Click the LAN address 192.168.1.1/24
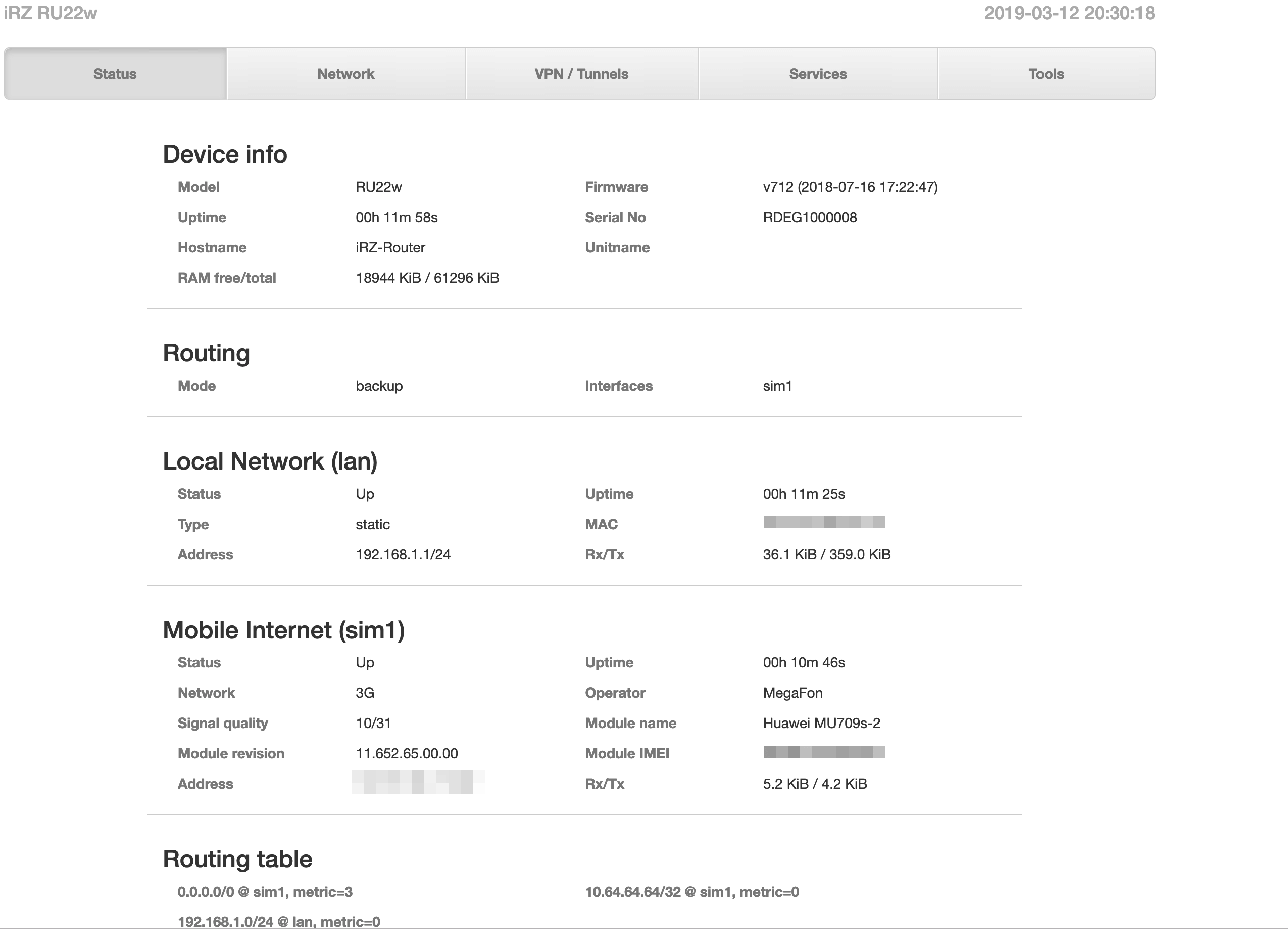Screen dimensions: 1288x930 click(x=403, y=555)
